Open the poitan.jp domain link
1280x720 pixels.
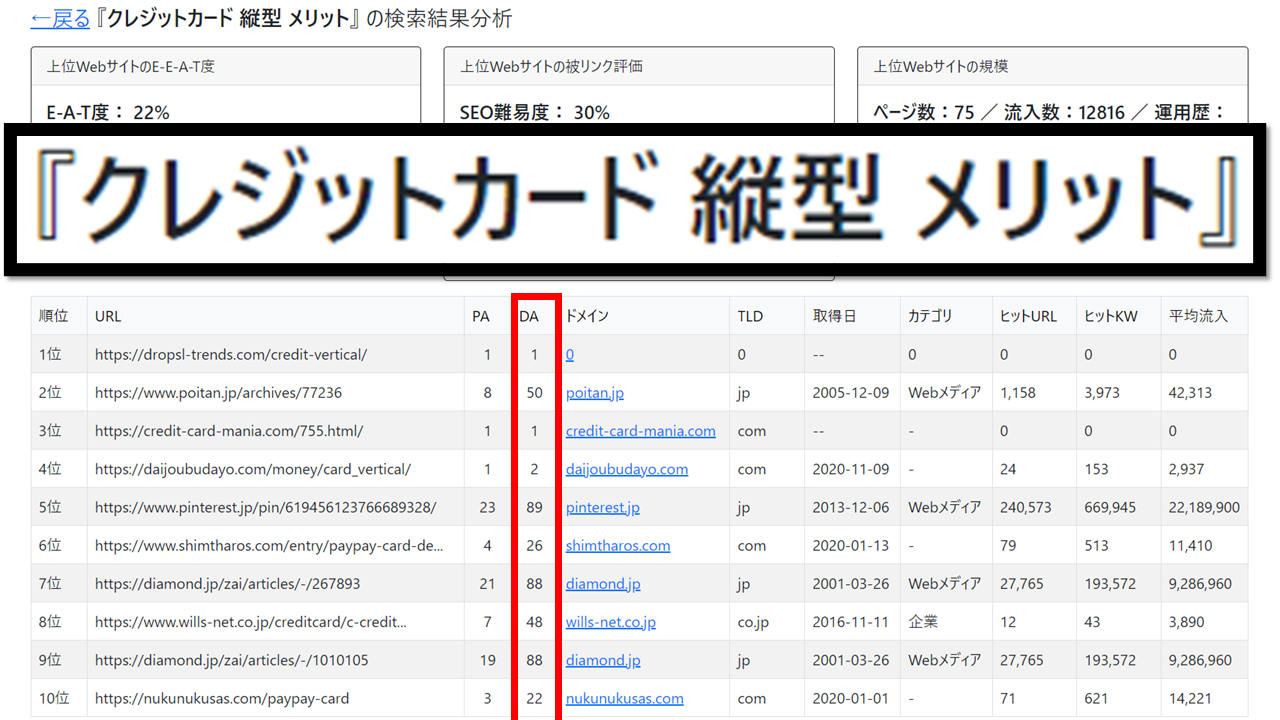click(x=594, y=392)
